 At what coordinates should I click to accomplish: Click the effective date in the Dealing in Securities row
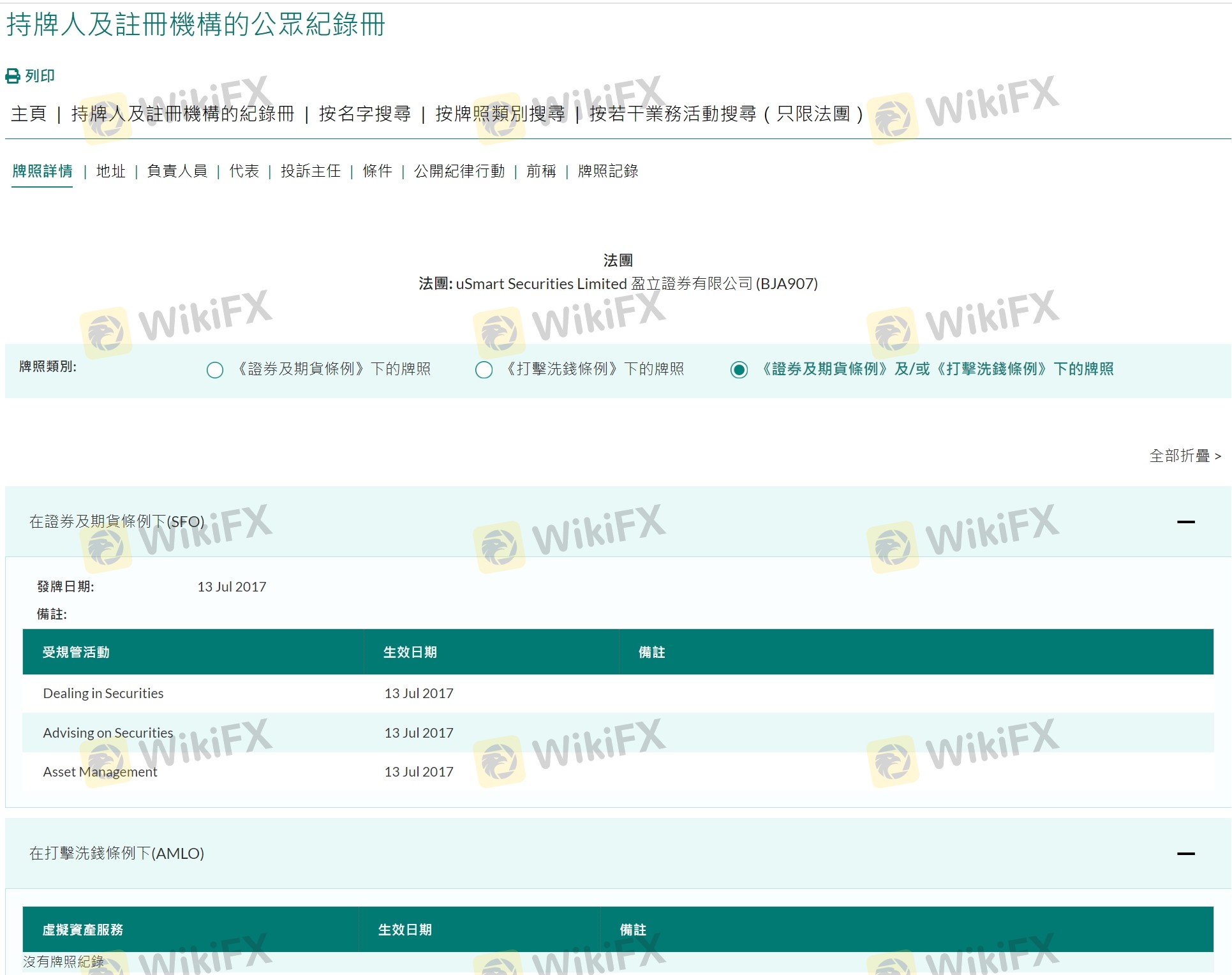click(x=419, y=694)
